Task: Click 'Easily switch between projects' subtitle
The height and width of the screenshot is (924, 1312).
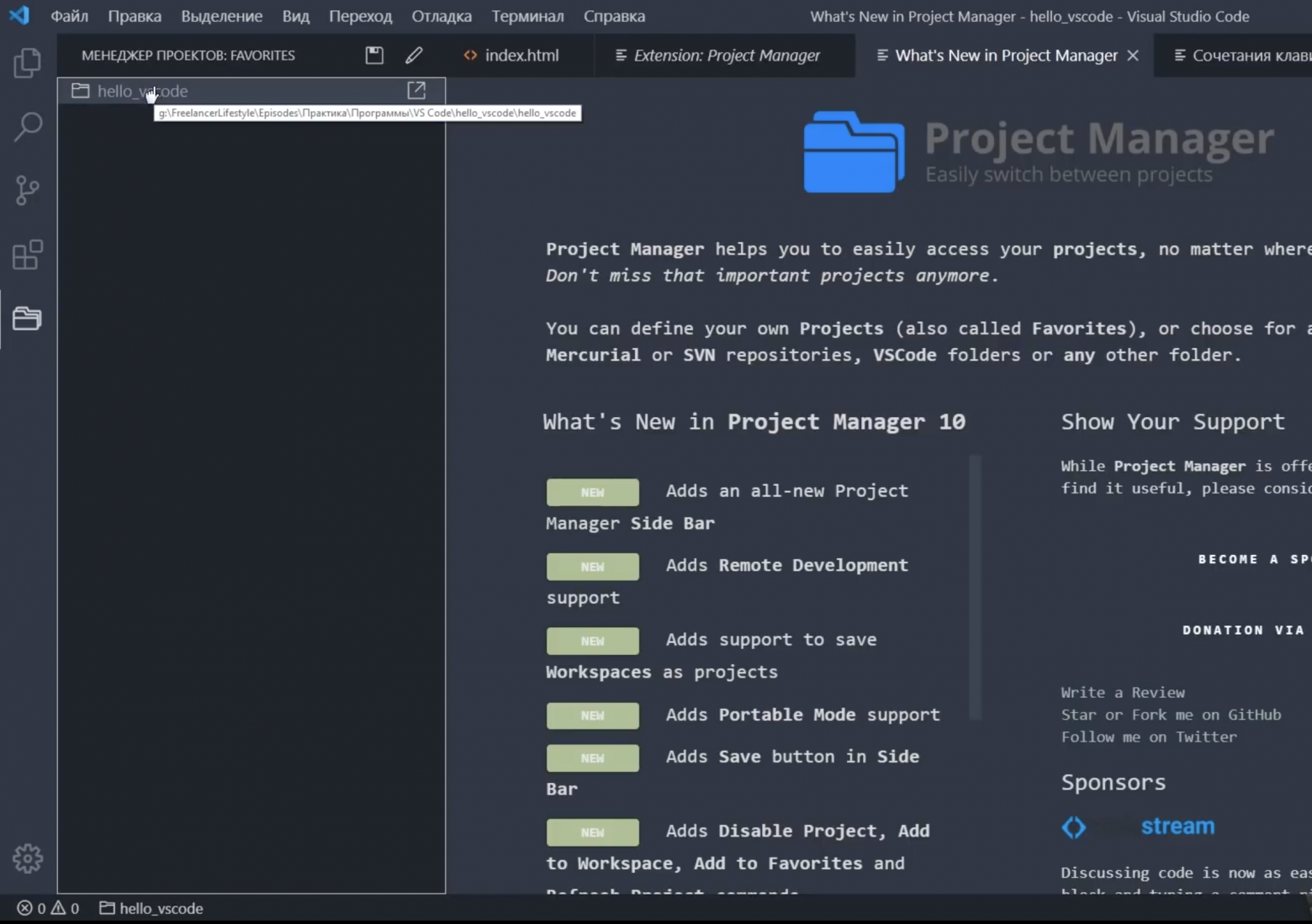Action: pyautogui.click(x=1069, y=175)
